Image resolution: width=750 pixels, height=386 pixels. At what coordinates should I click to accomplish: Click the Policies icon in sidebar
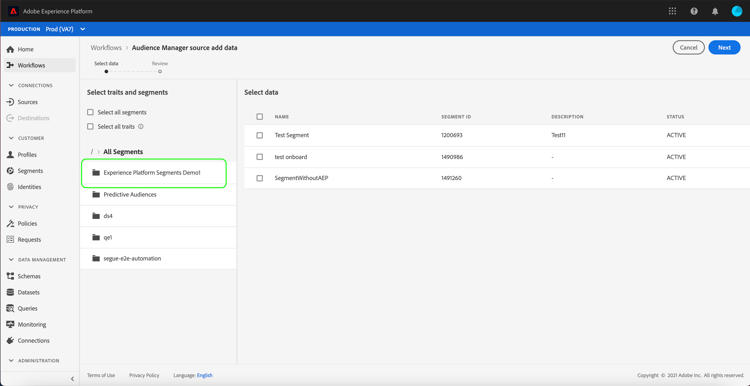click(10, 223)
